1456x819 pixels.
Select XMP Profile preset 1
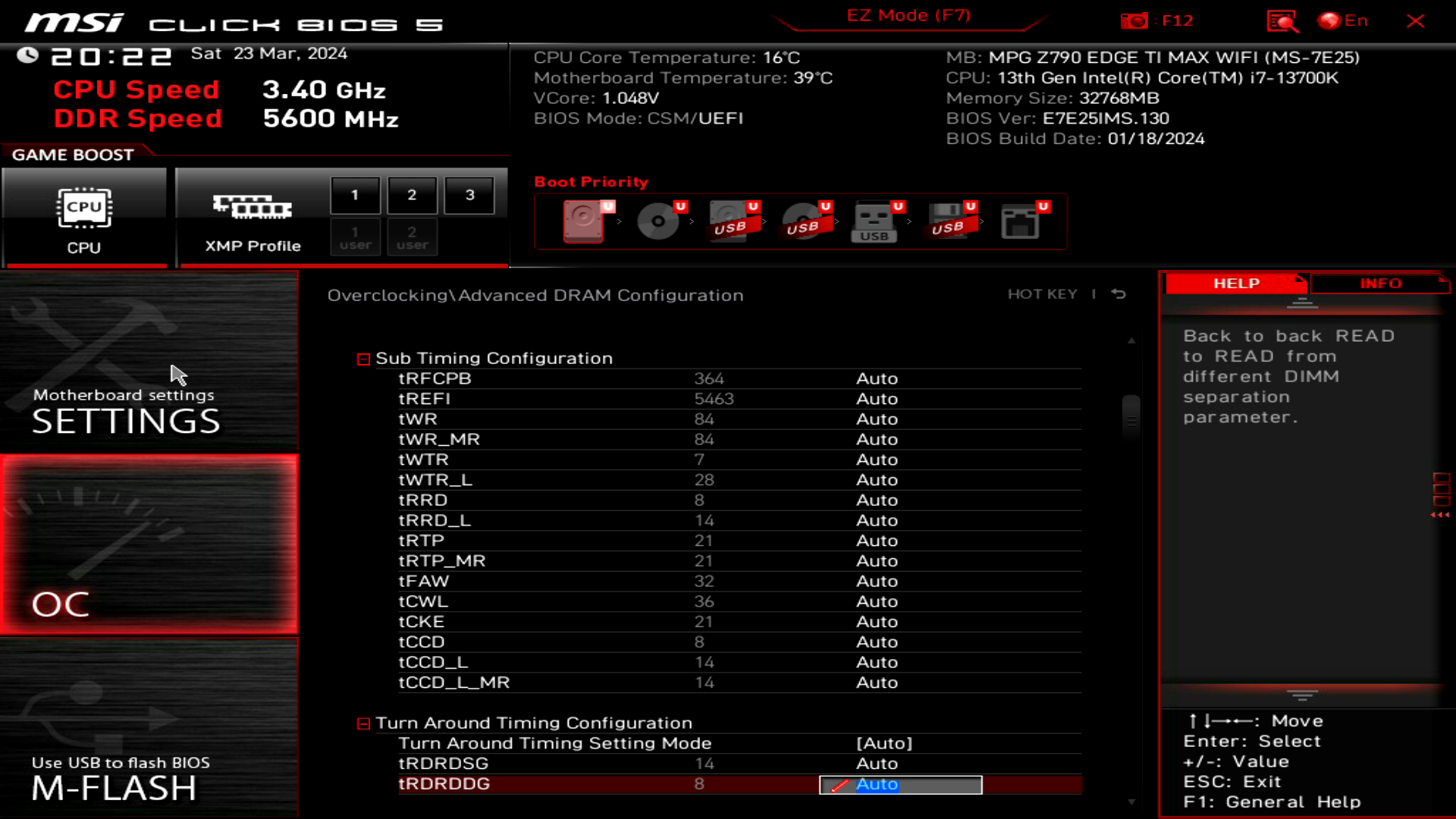[355, 195]
